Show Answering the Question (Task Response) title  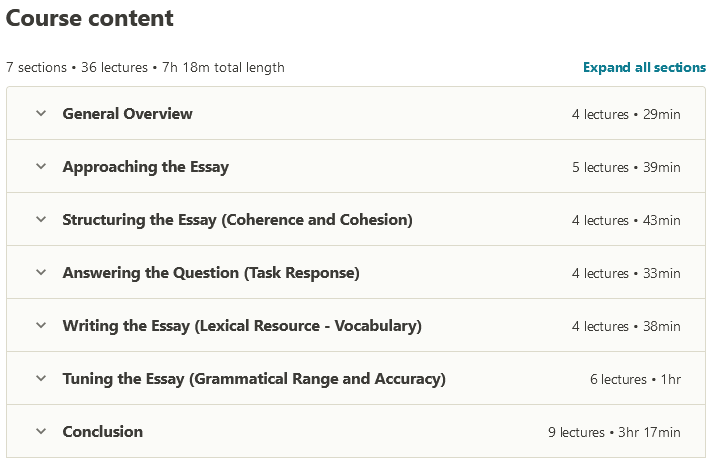tap(210, 273)
